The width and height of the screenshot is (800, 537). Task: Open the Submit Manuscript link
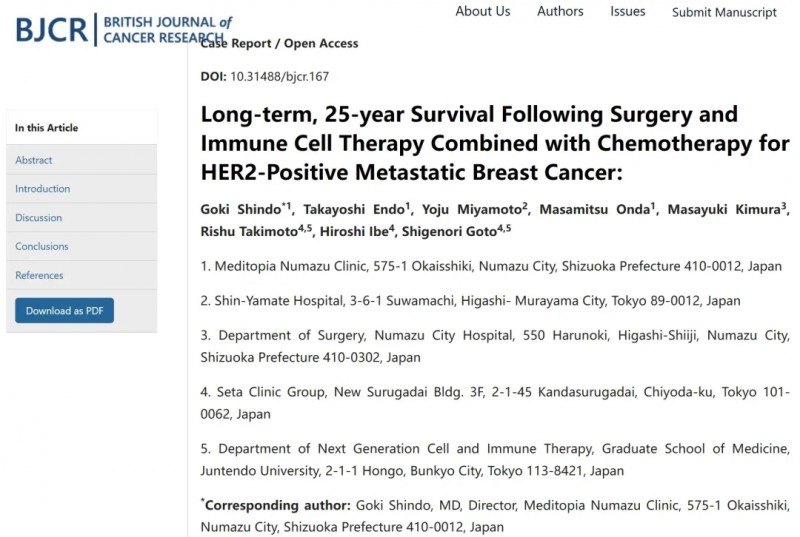point(724,12)
